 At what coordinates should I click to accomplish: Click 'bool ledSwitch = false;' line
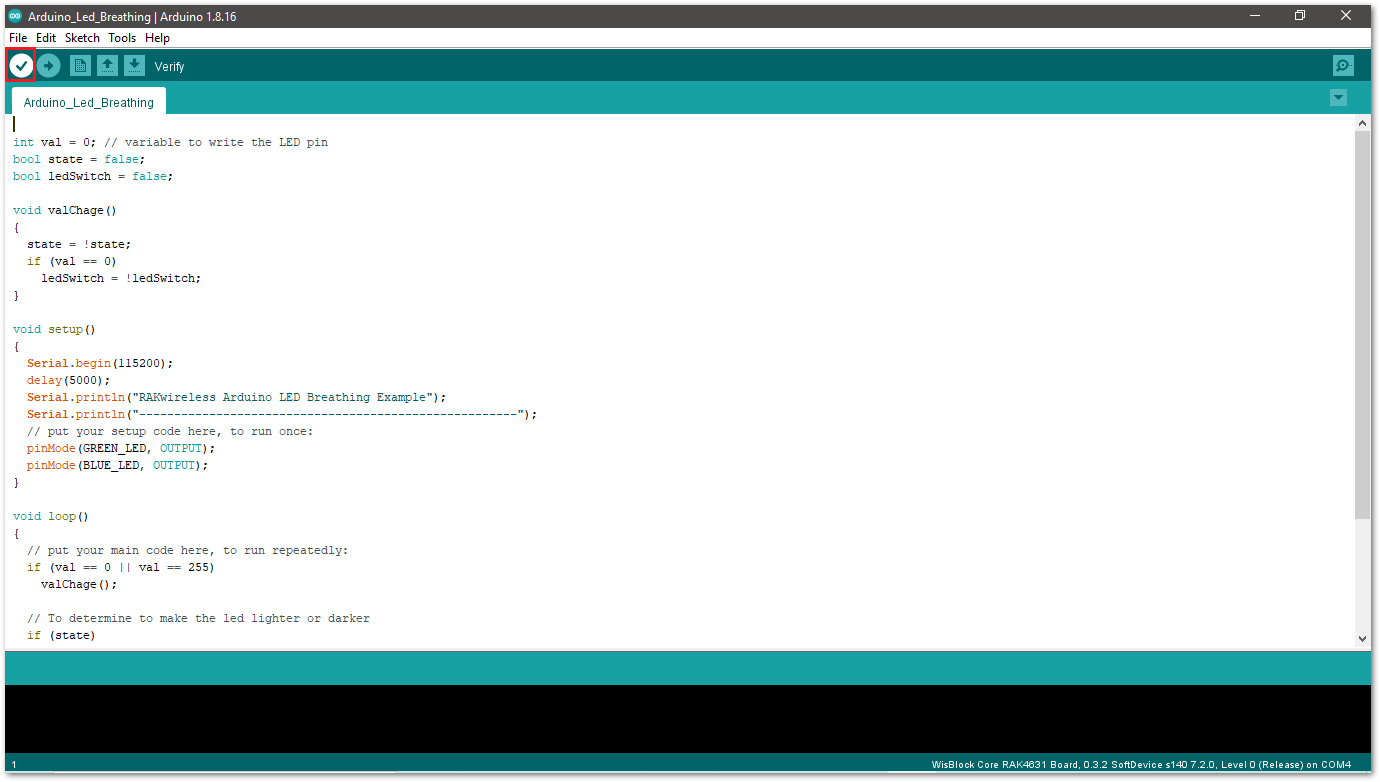[93, 176]
